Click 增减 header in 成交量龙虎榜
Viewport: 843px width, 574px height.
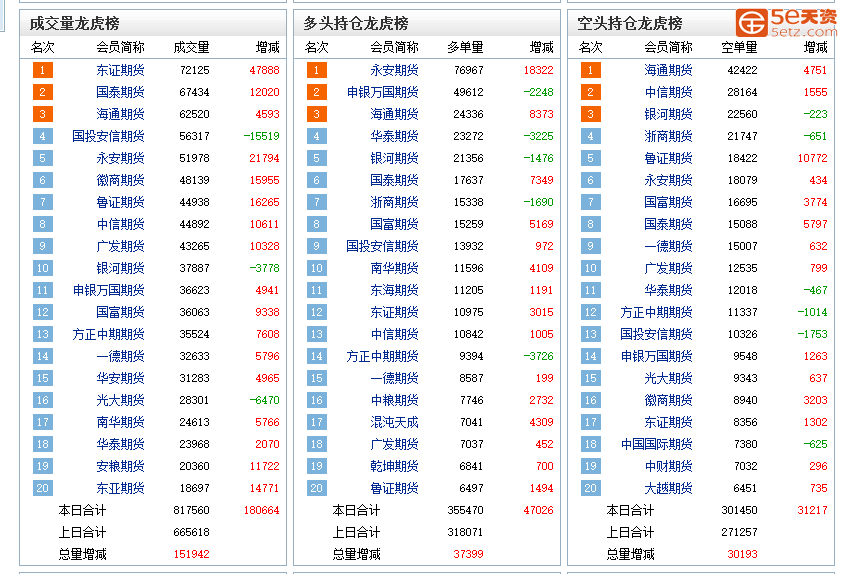coord(268,48)
